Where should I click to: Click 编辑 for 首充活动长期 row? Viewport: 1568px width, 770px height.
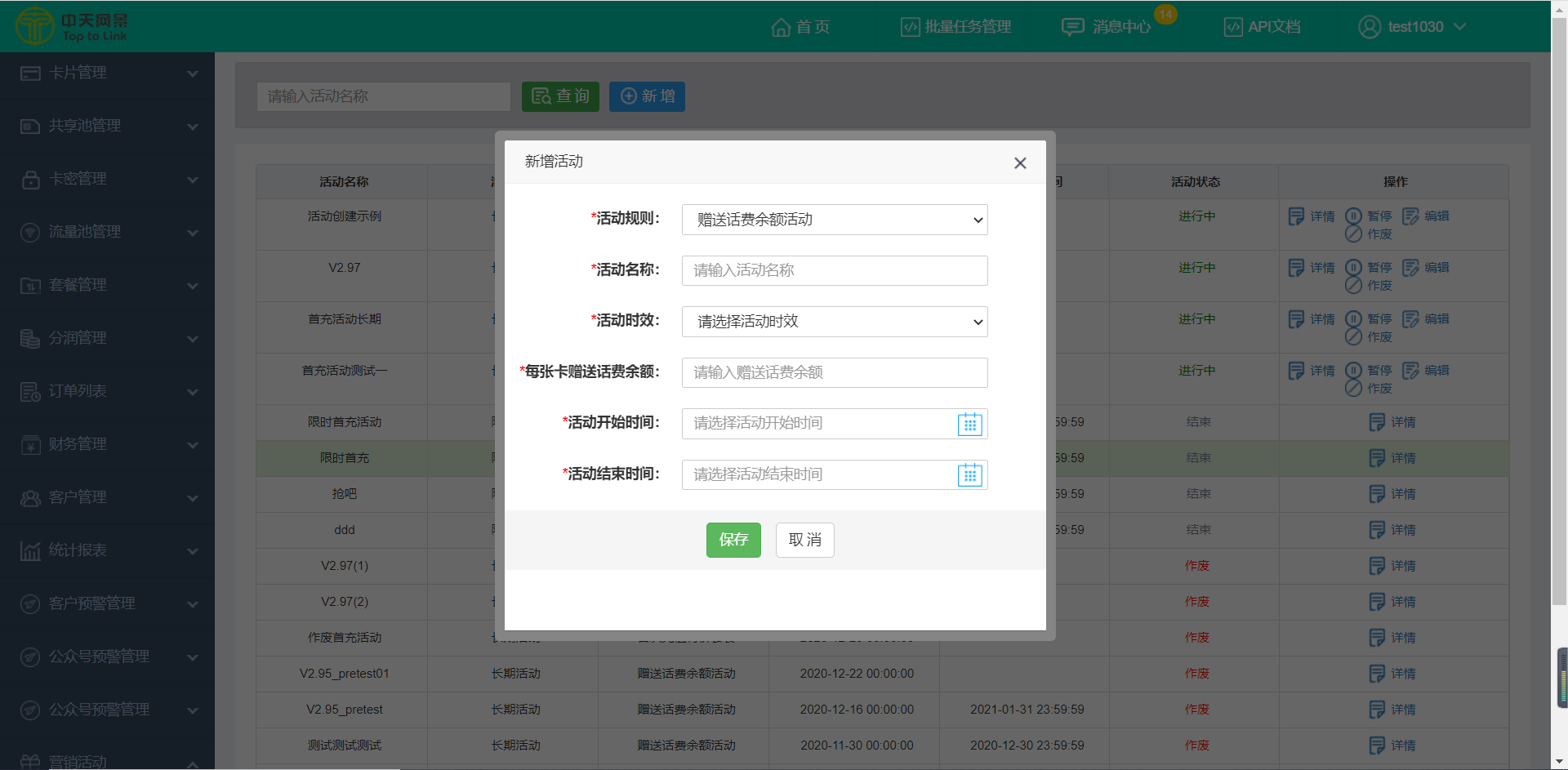point(1426,319)
